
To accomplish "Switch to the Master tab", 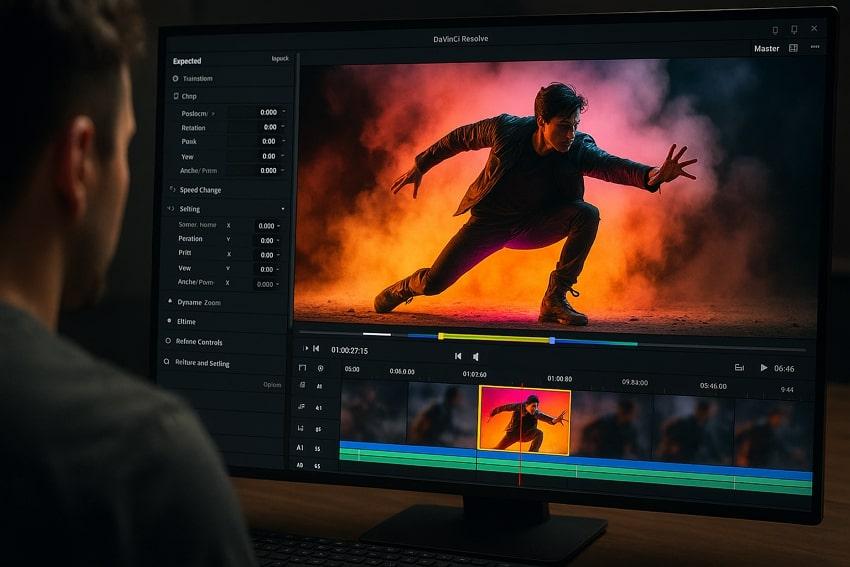I will point(767,48).
